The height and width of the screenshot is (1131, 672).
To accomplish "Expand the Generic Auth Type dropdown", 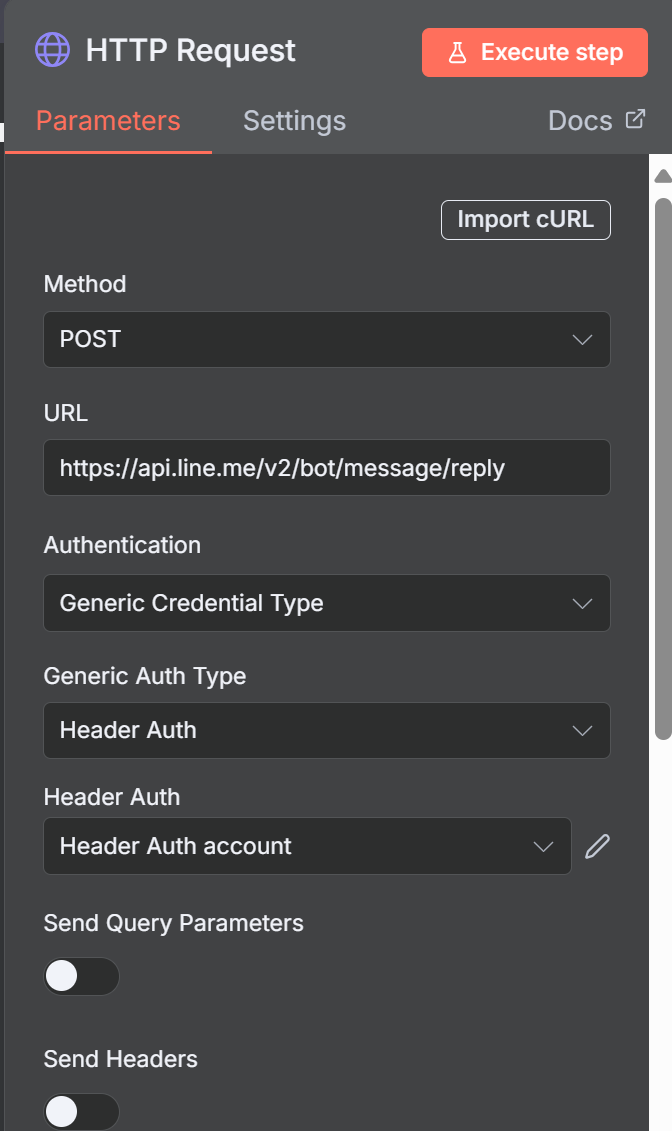I will pyautogui.click(x=326, y=731).
